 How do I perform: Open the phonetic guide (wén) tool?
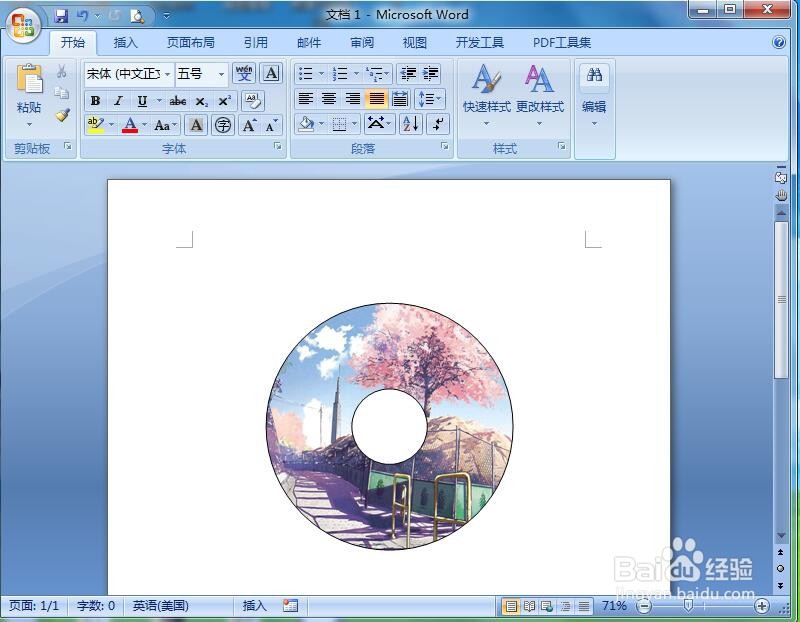[x=244, y=73]
